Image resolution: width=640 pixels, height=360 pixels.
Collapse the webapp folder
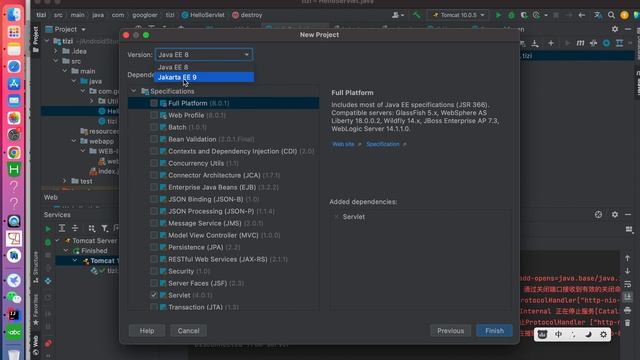[x=74, y=141]
